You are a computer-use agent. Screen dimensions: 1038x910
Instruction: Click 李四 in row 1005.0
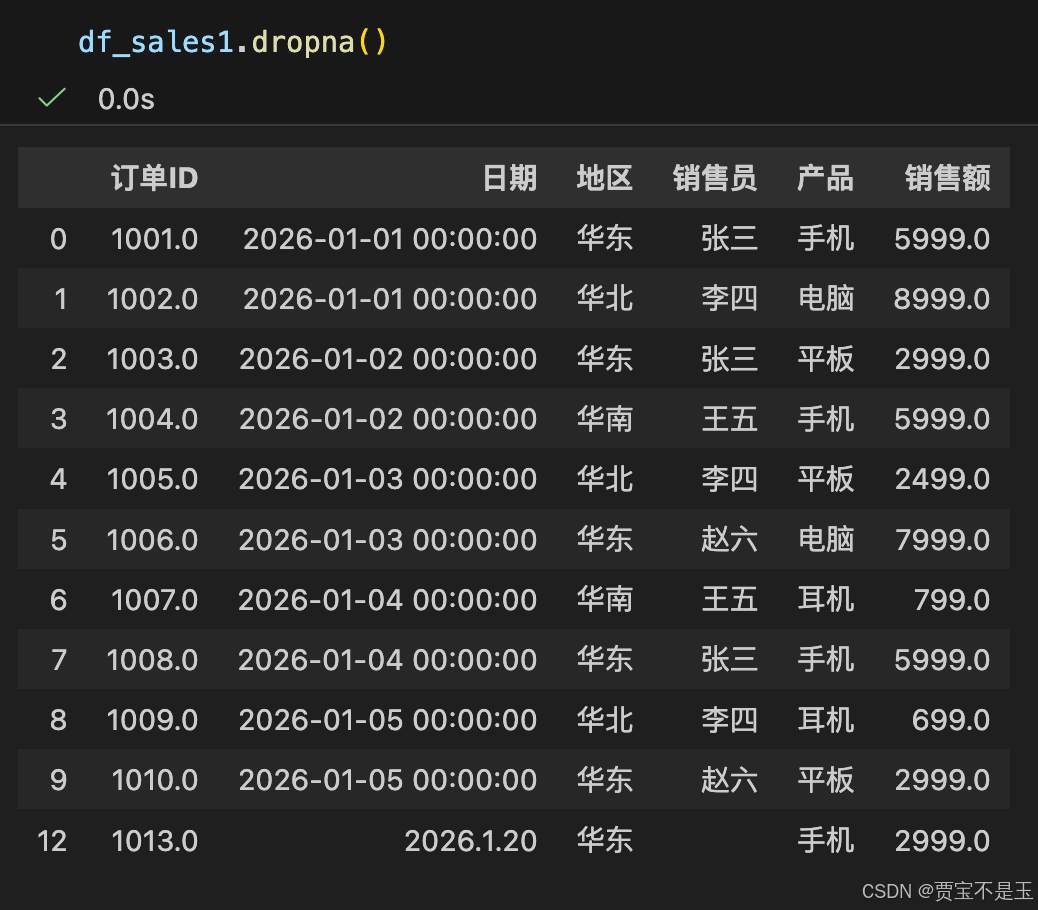(x=730, y=479)
